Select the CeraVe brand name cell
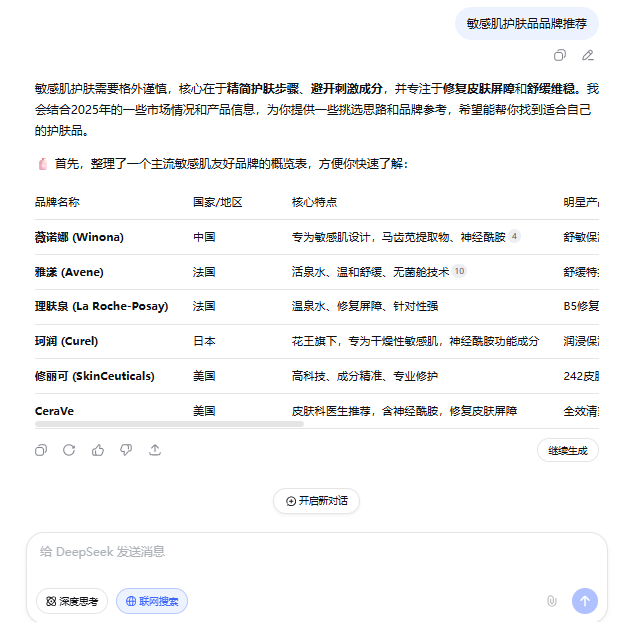The image size is (622, 622). [x=54, y=411]
